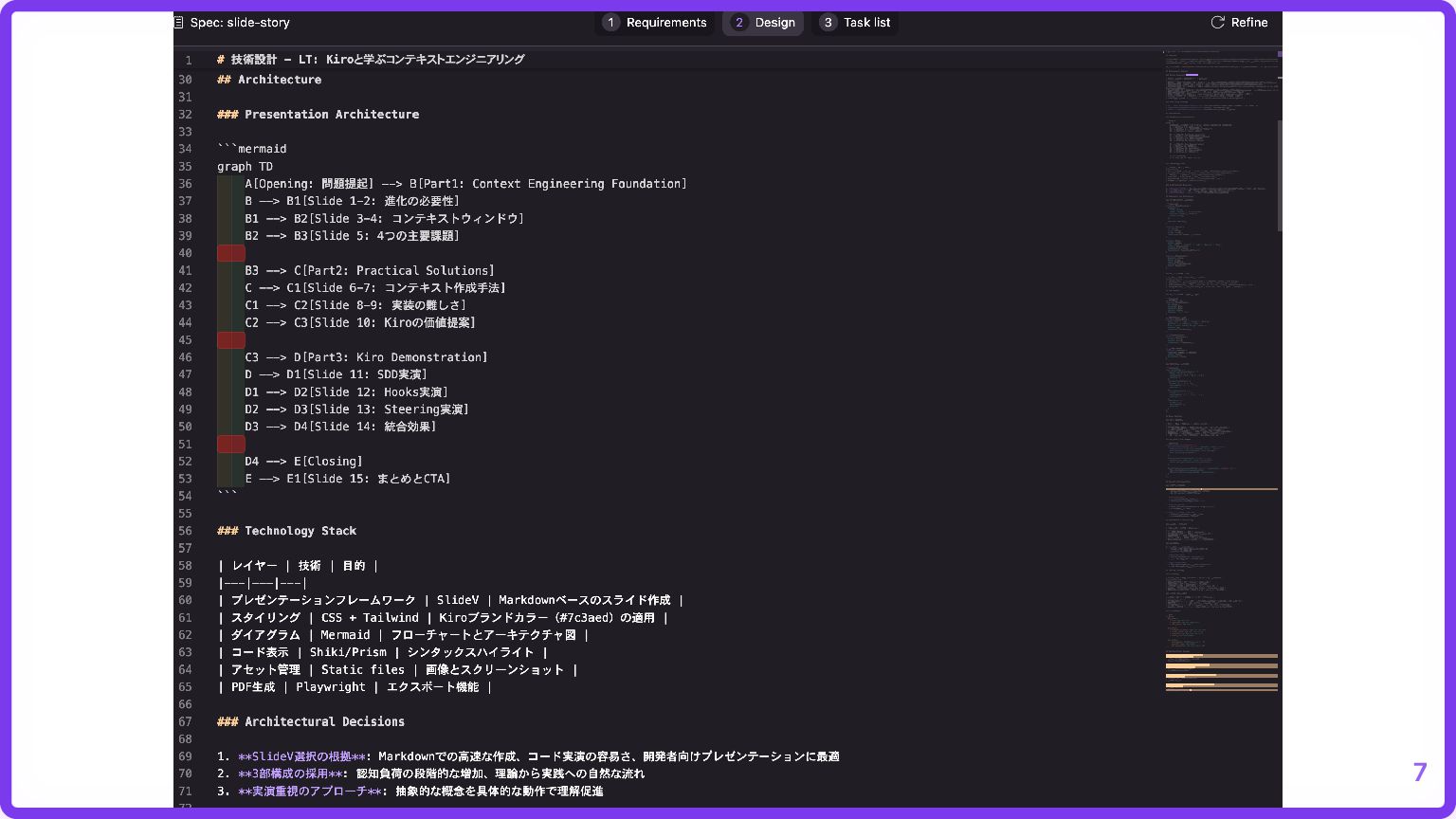Click the 'B2[Slide 3-4: コンテキストウィンドウ]' line
Viewport: 1456px width, 819px height.
pyautogui.click(x=384, y=219)
